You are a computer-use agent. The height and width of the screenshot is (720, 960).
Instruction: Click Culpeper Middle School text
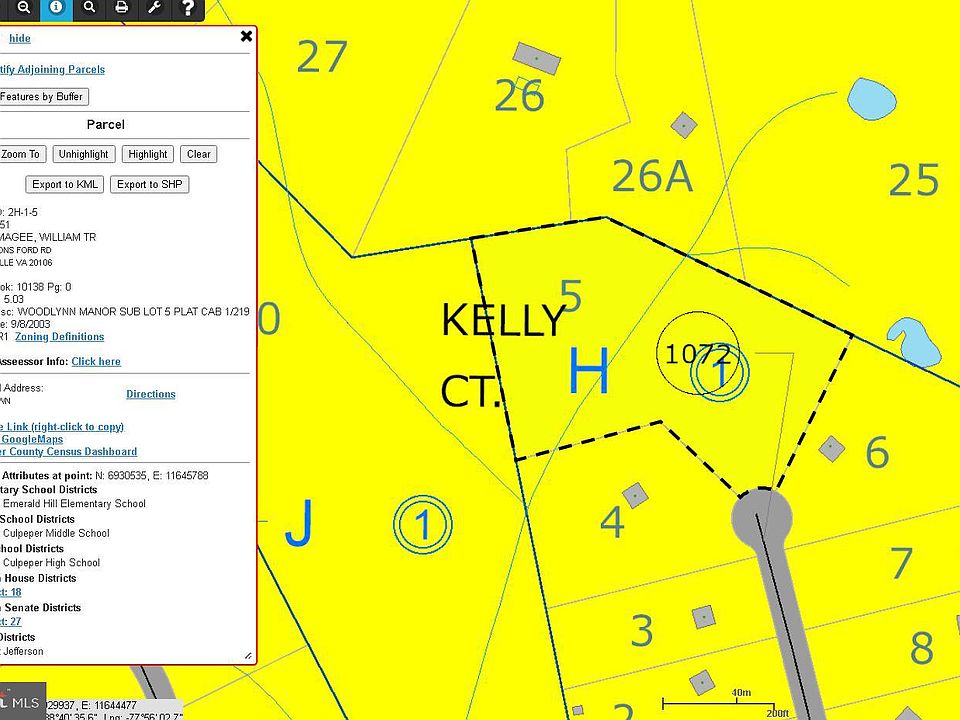56,533
